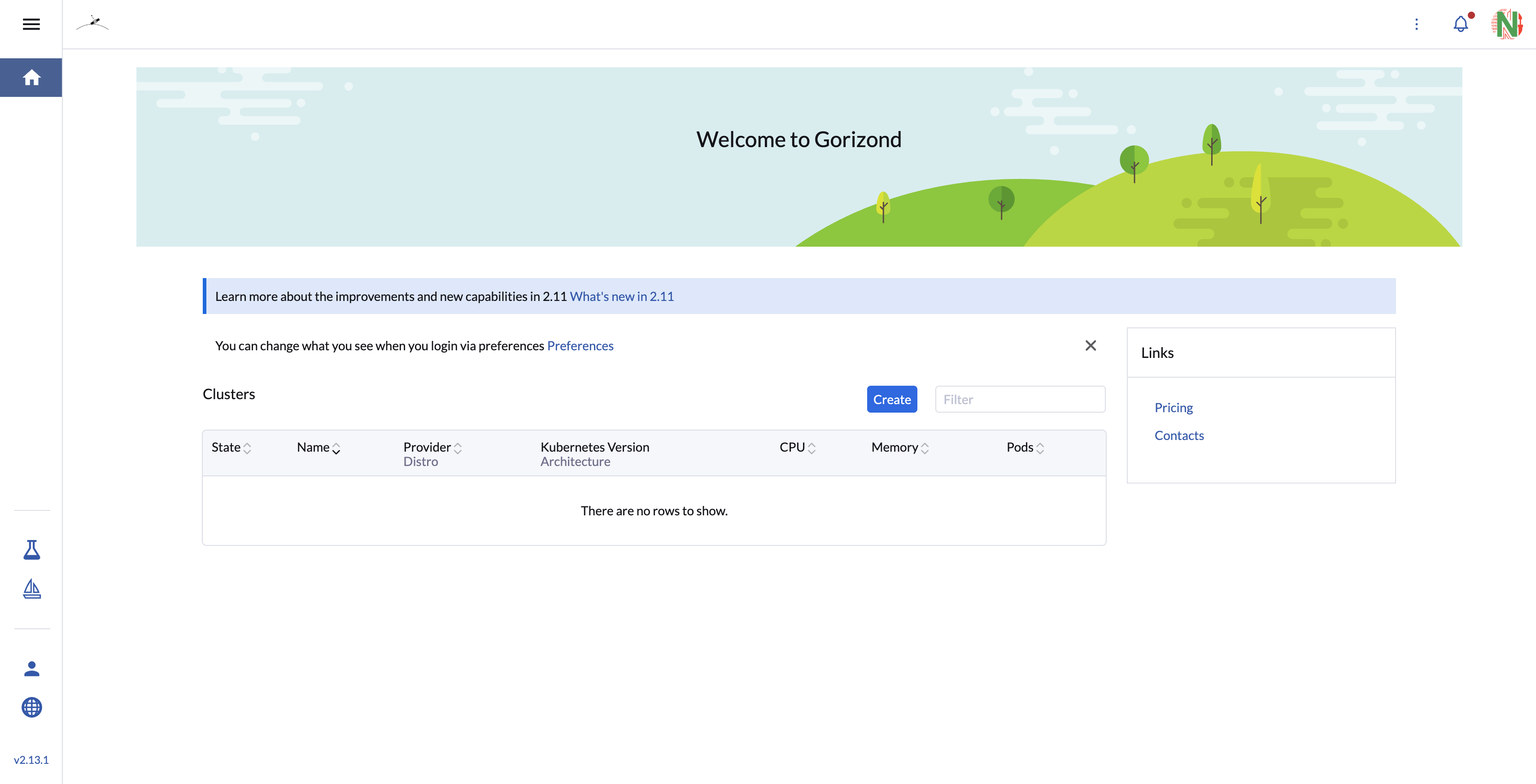The width and height of the screenshot is (1536, 784).
Task: Create a new cluster
Action: click(x=892, y=399)
